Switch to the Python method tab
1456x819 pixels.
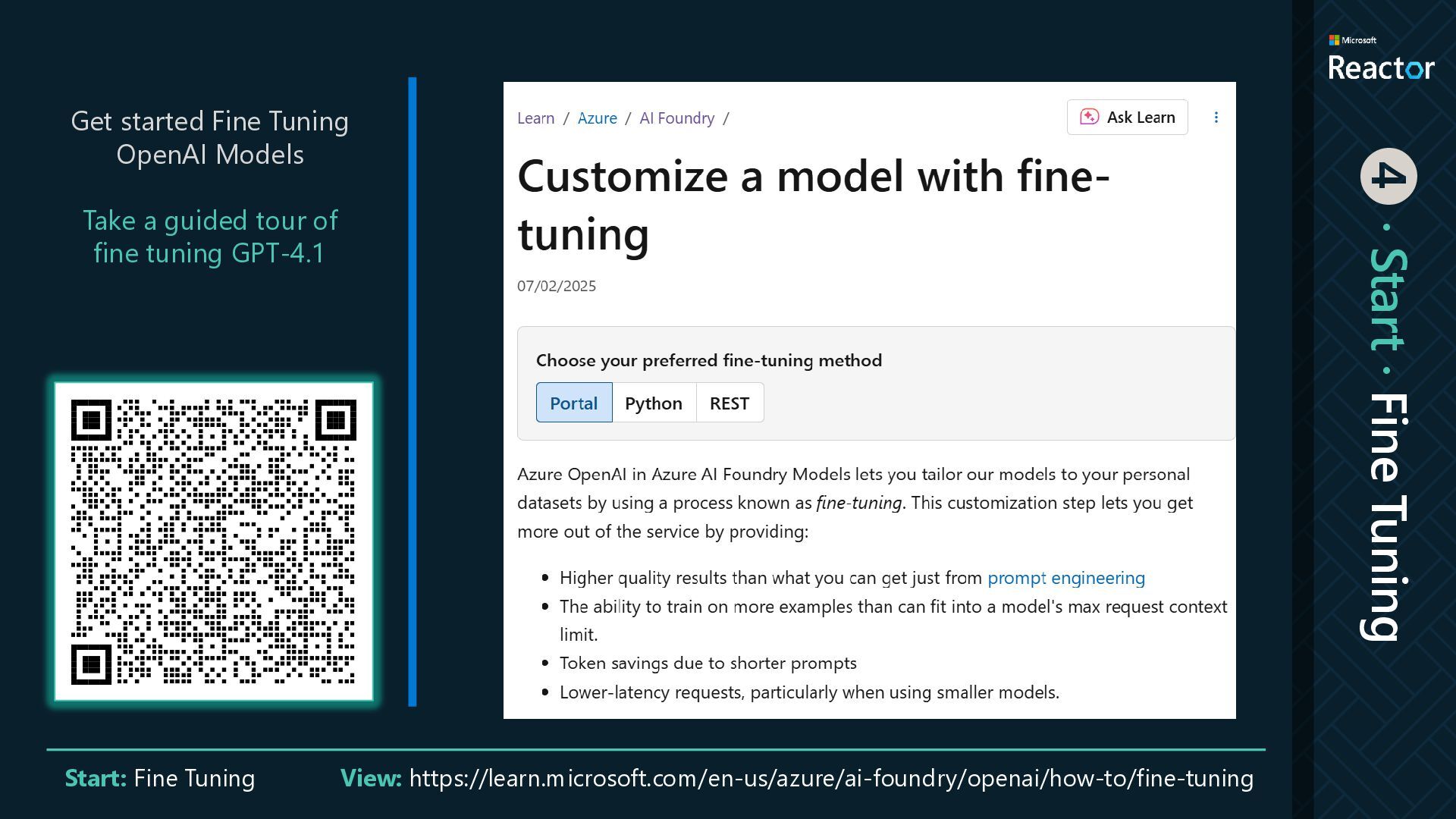[x=654, y=403]
